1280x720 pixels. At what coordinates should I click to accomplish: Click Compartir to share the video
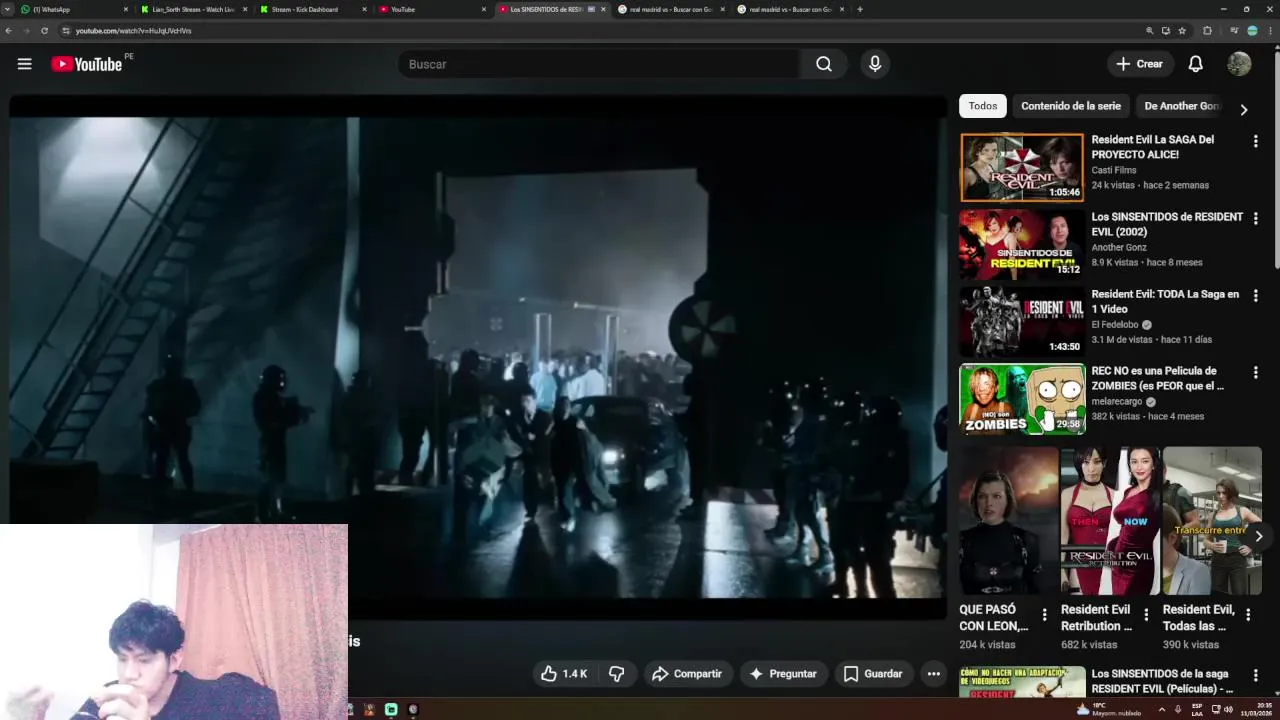coord(687,674)
